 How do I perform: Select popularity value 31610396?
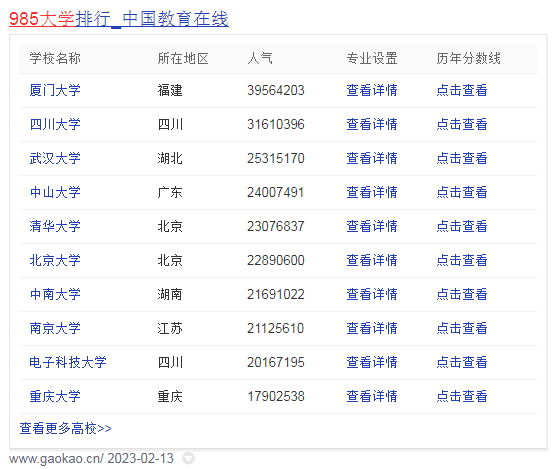(x=276, y=124)
